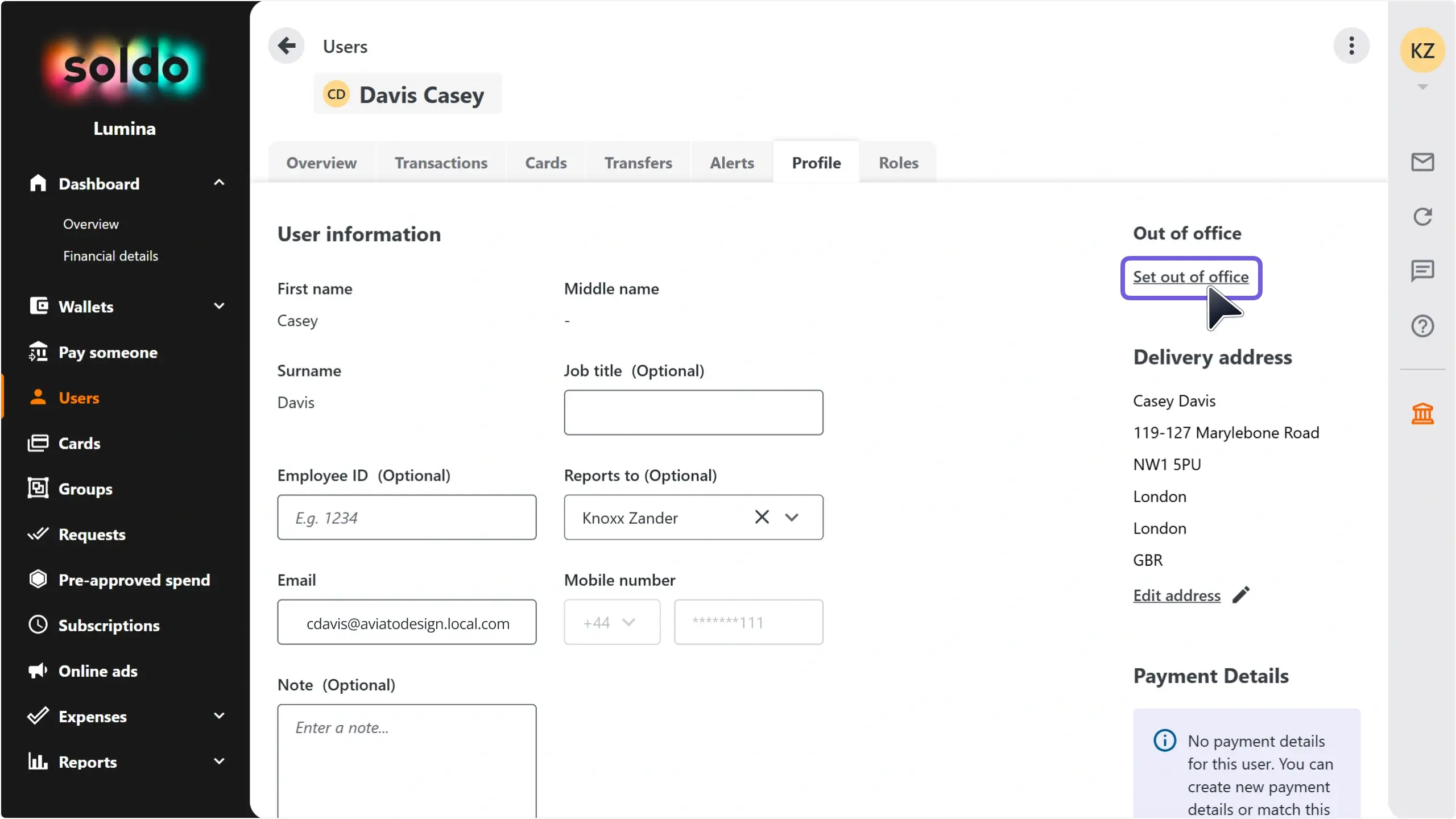Click the orange bank building icon
Image resolution: width=1456 pixels, height=819 pixels.
point(1422,413)
